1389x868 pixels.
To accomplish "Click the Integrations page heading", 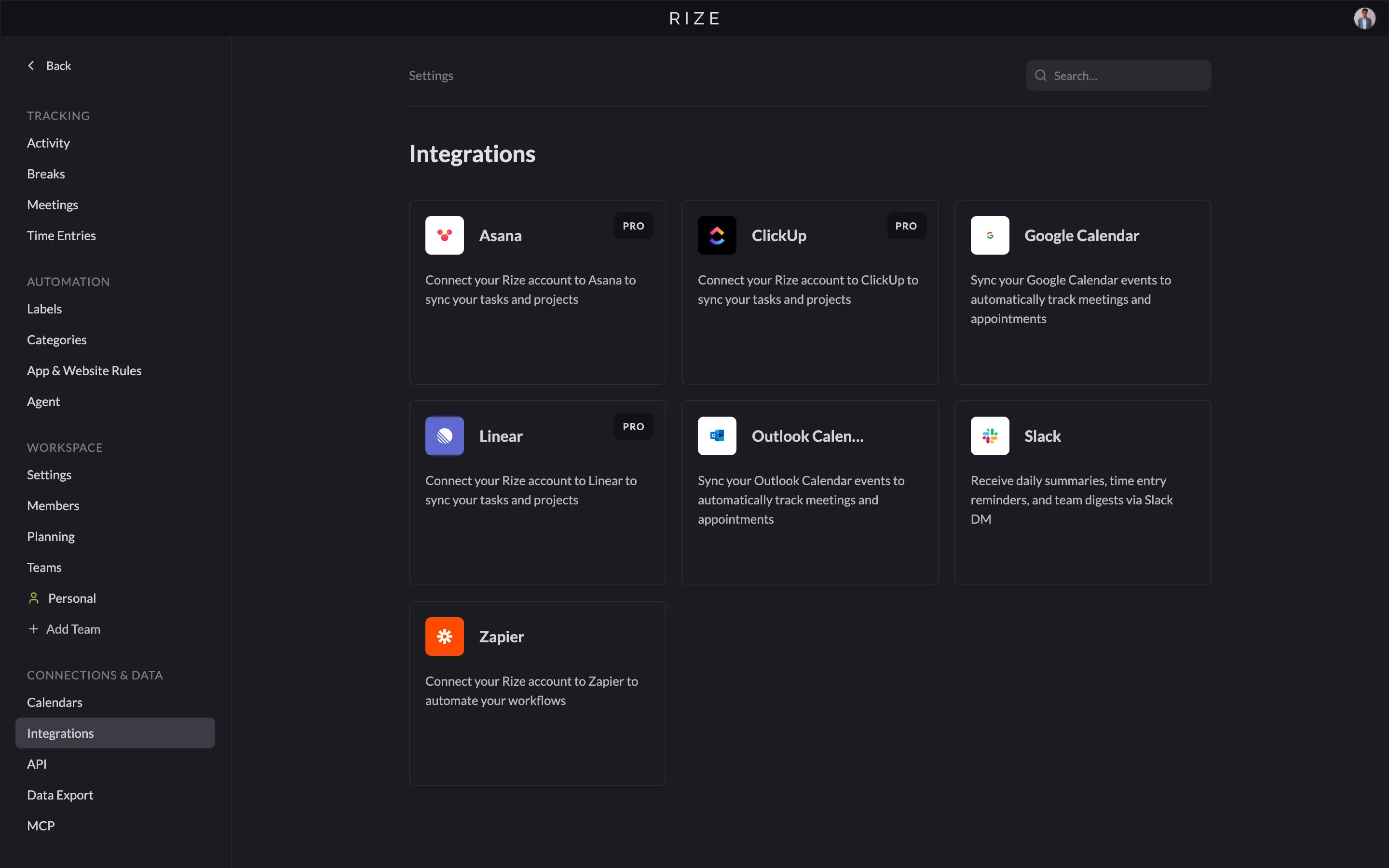I will pos(472,154).
